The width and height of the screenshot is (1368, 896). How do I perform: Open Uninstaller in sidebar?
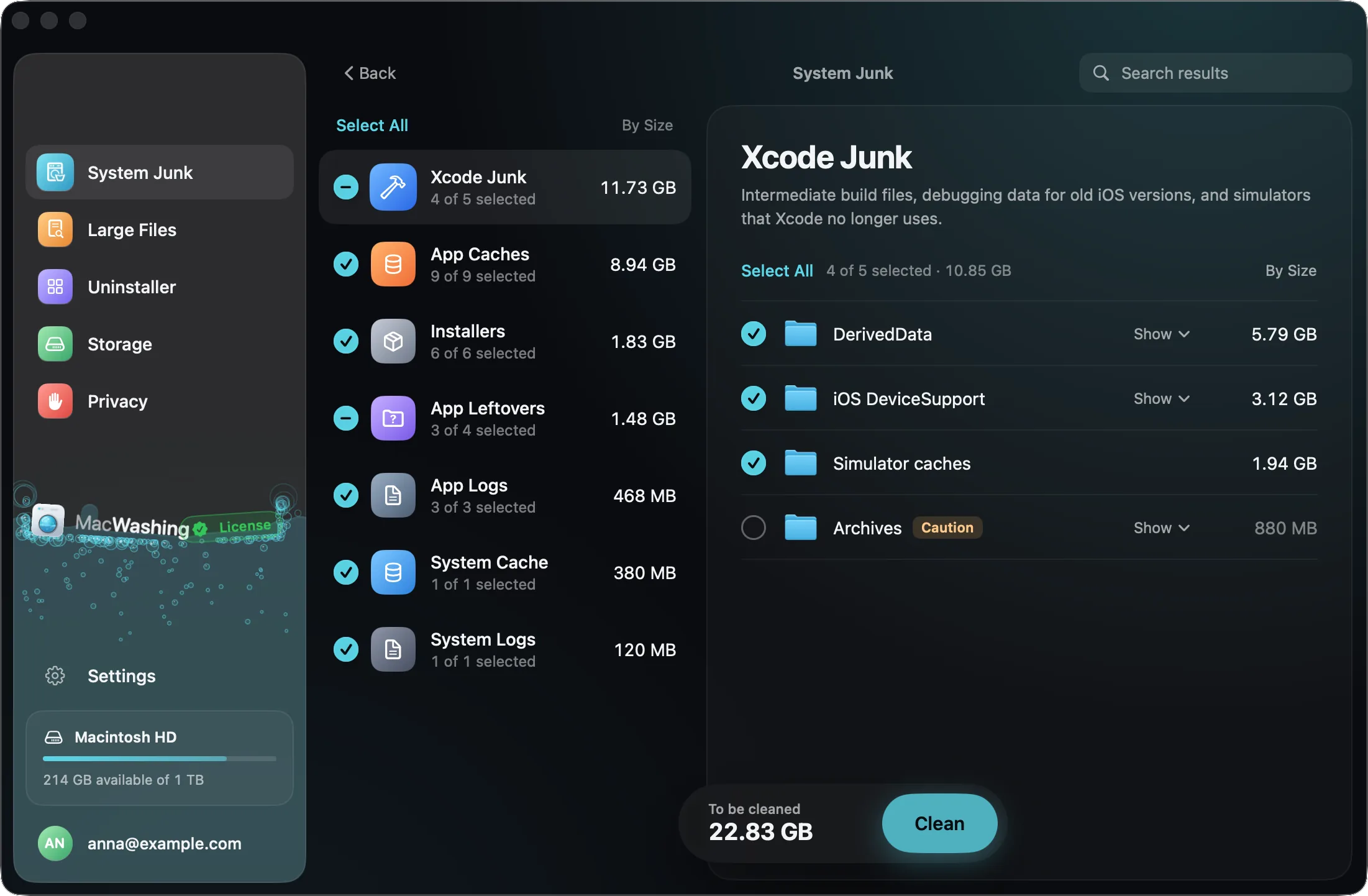pos(160,286)
